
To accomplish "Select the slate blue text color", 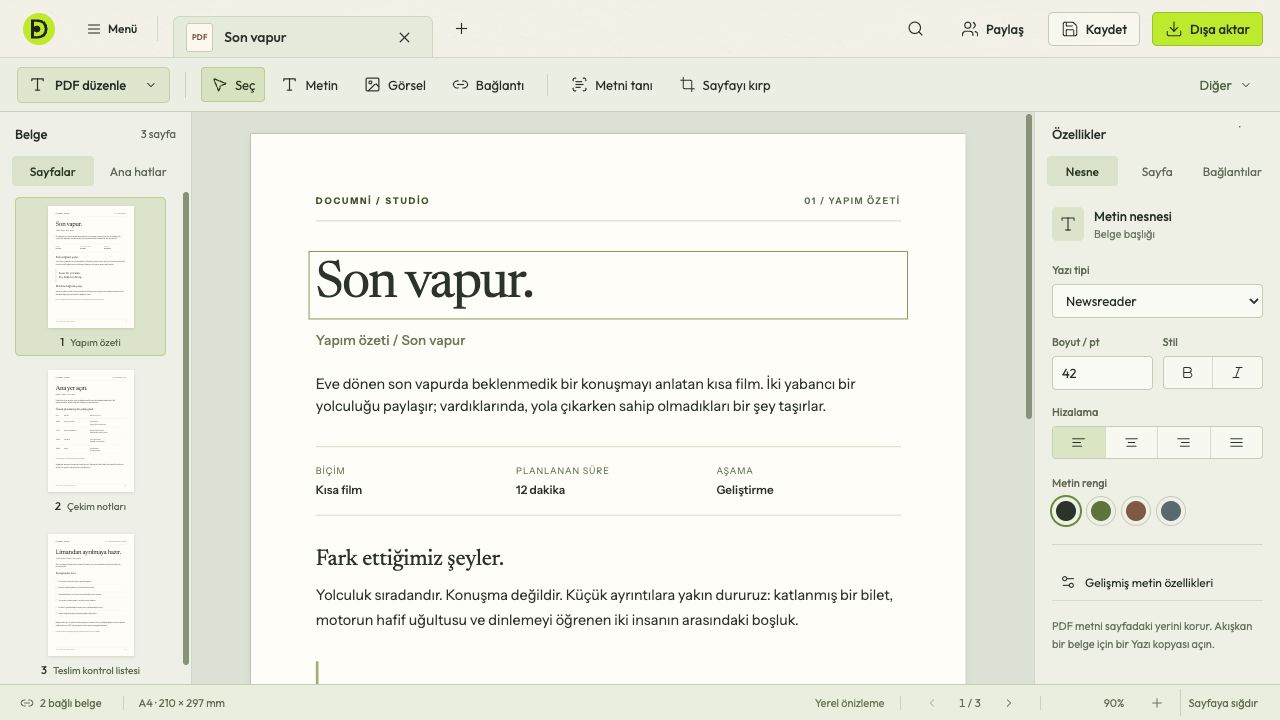I will [1171, 511].
